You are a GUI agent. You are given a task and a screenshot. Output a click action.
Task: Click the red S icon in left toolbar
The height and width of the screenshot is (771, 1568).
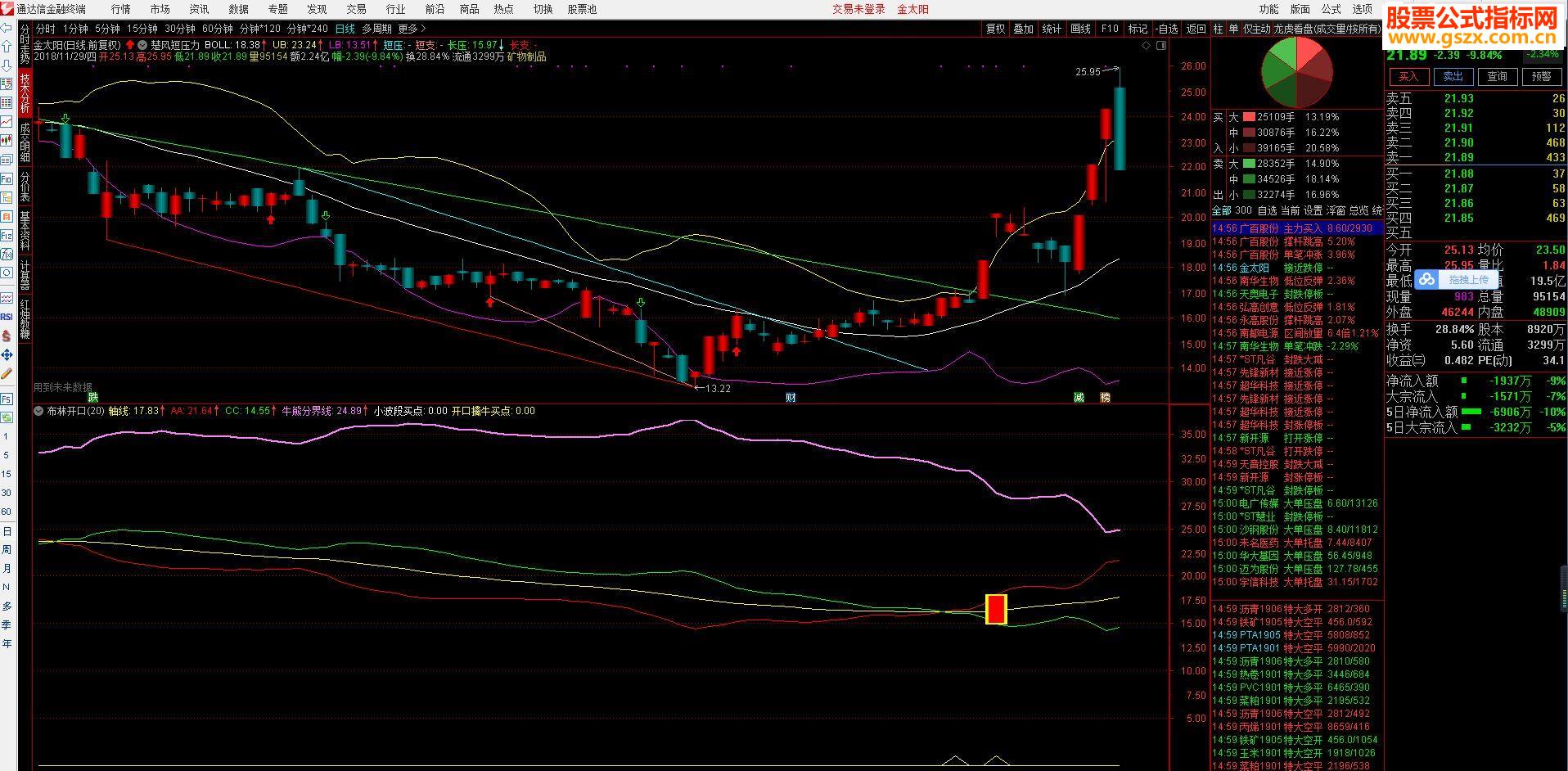(7, 335)
